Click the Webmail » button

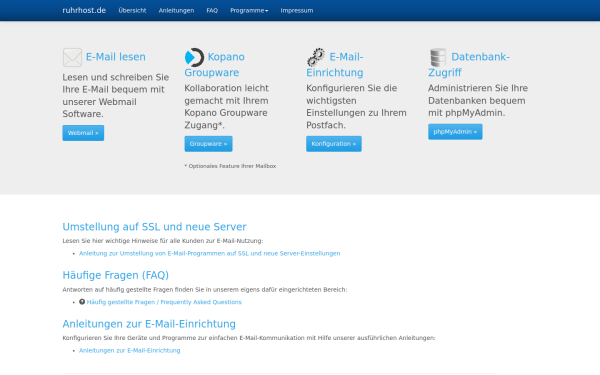pos(83,133)
